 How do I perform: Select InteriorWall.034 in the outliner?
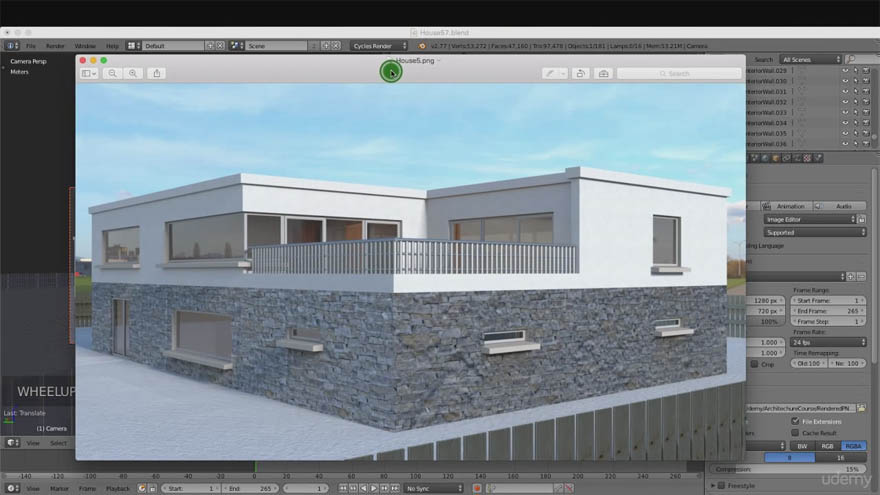click(x=767, y=123)
